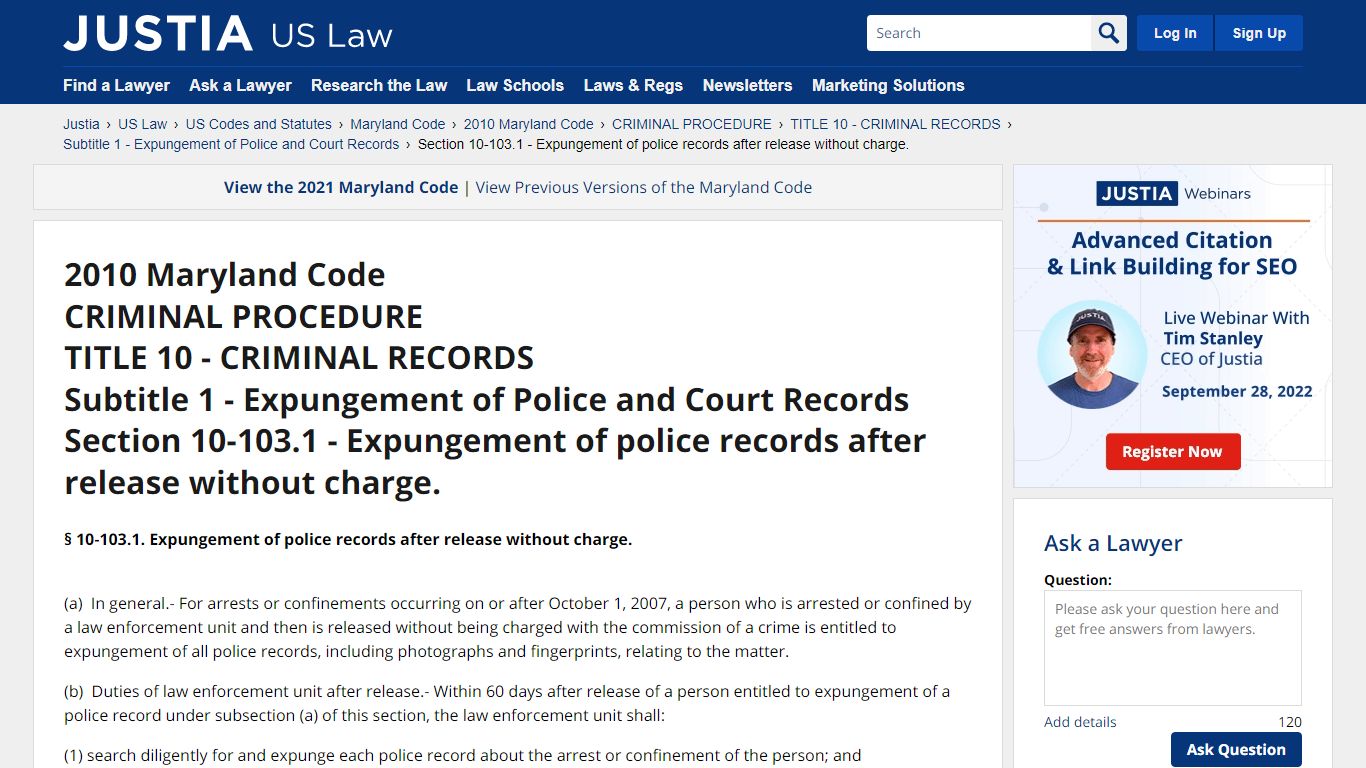Click paragraph (1) search diligently text
The image size is (1366, 768).
(463, 755)
